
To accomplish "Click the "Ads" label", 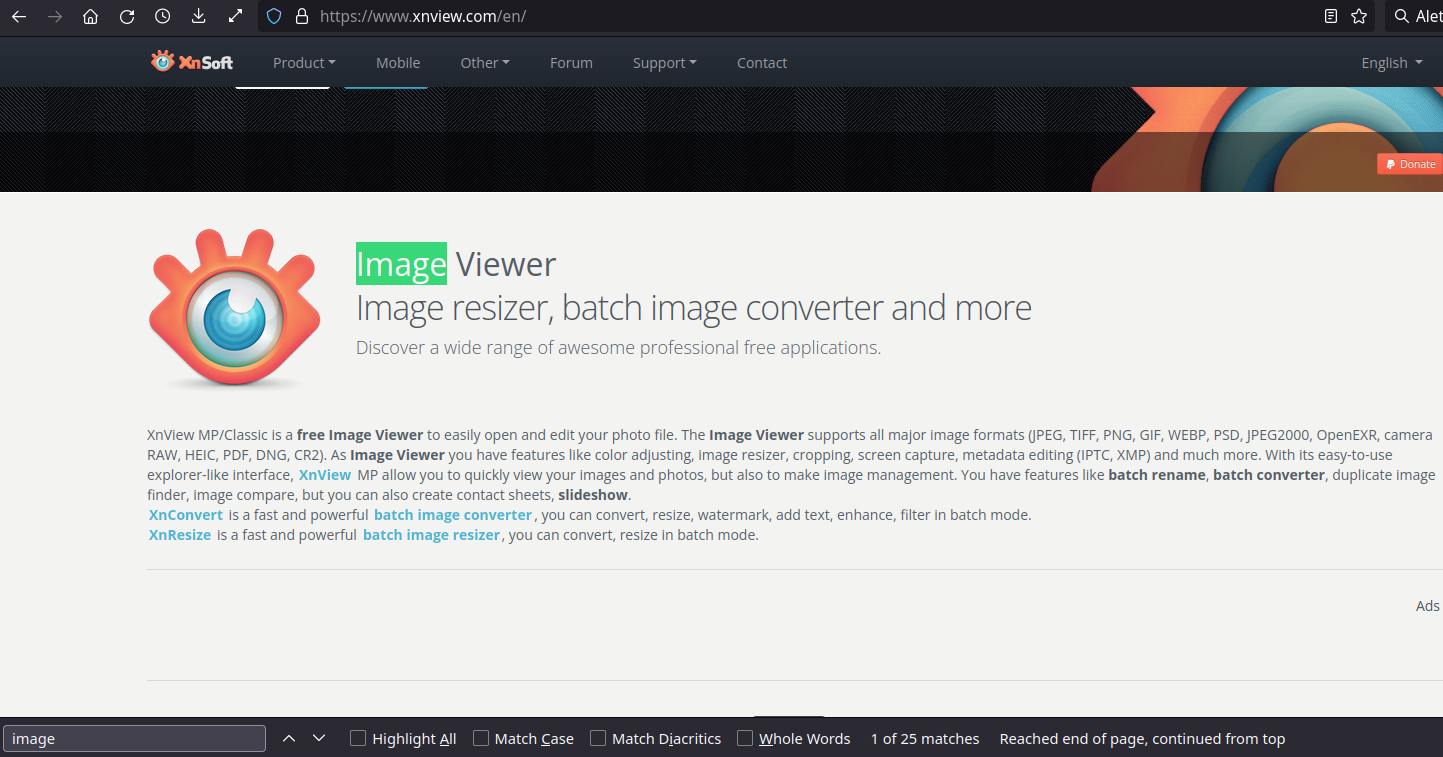I will (1428, 606).
